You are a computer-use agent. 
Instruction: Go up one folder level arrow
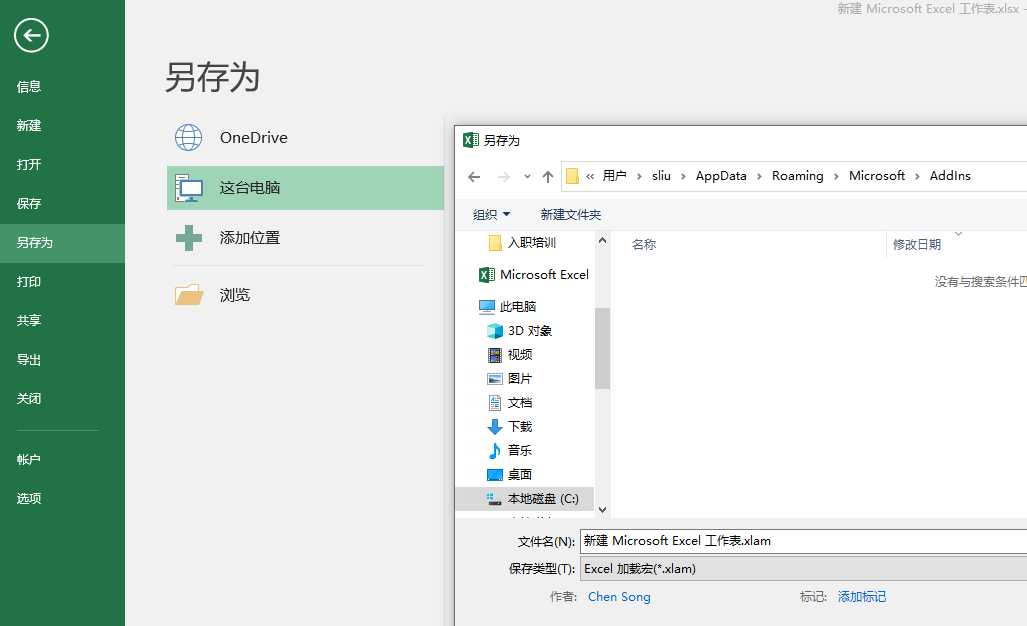(548, 176)
